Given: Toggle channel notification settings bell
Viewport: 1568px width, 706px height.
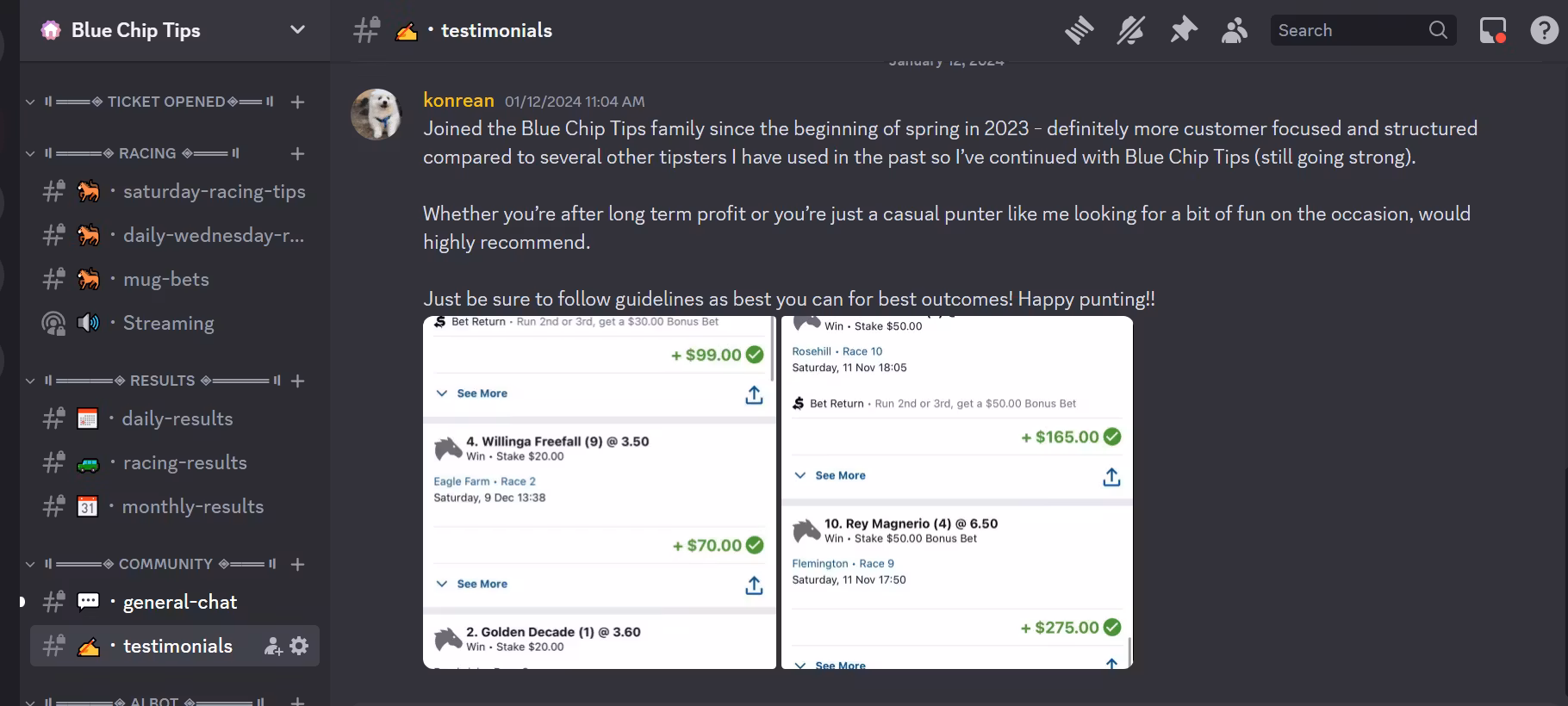Looking at the screenshot, I should tap(1130, 31).
